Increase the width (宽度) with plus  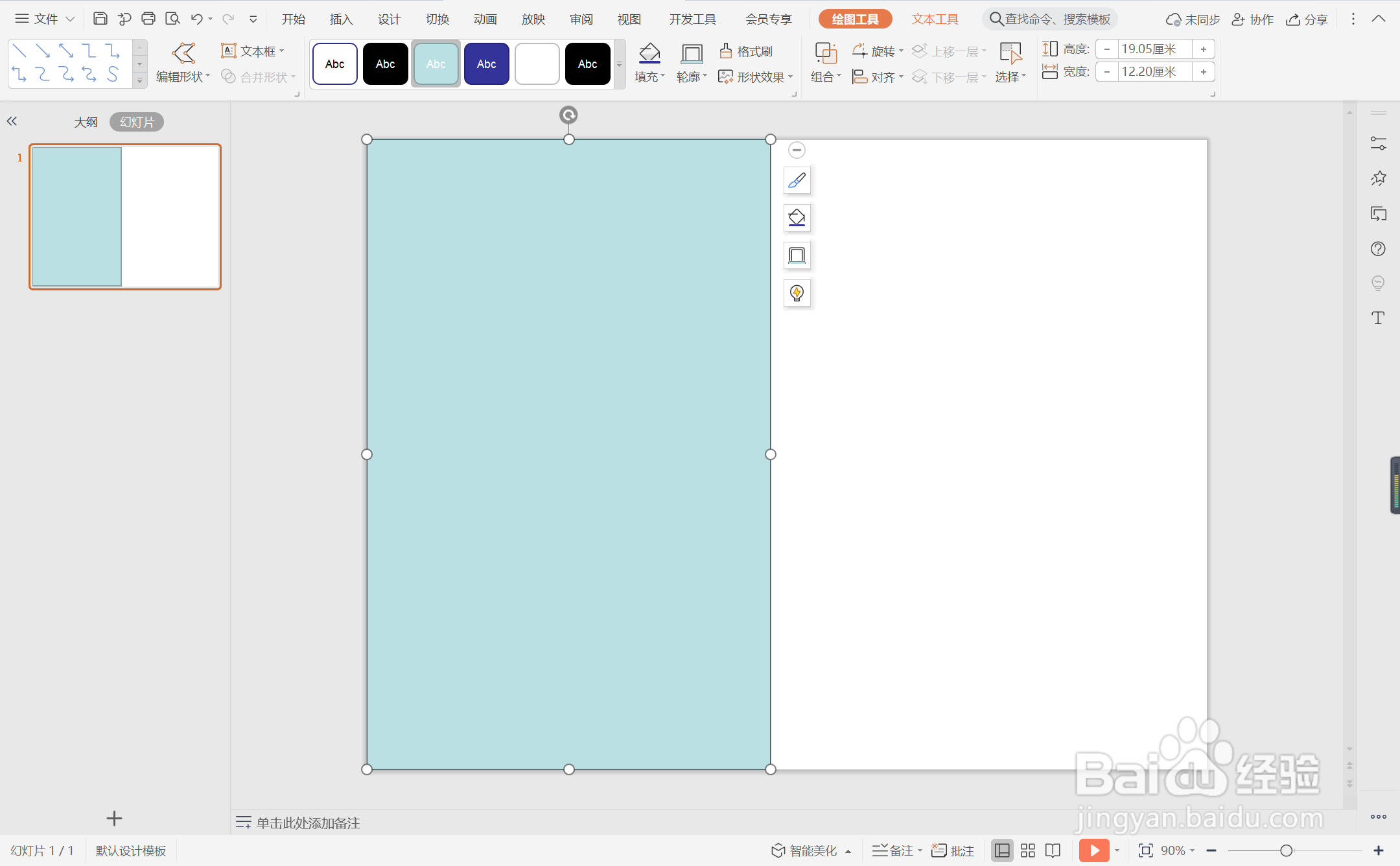(x=1203, y=72)
